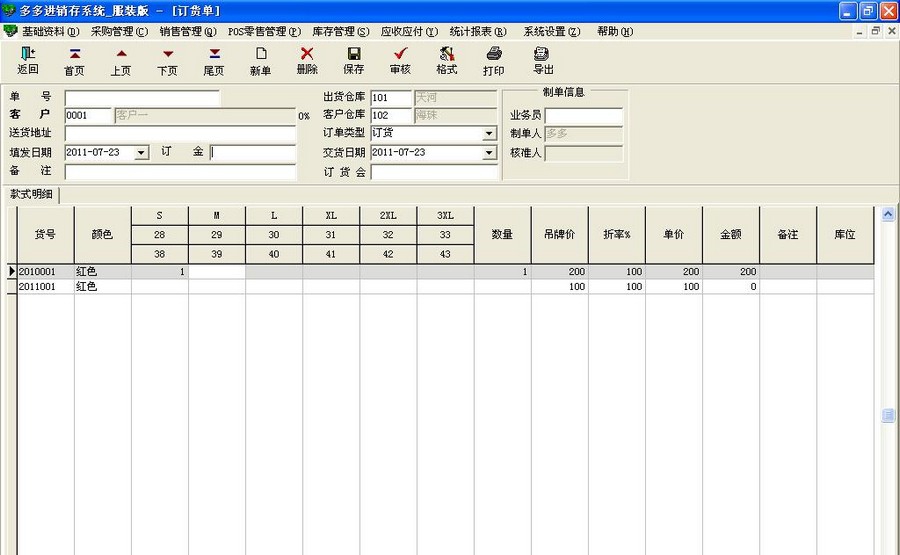Open the 基础资料 menu
Viewport: 900px width, 555px height.
(51, 32)
